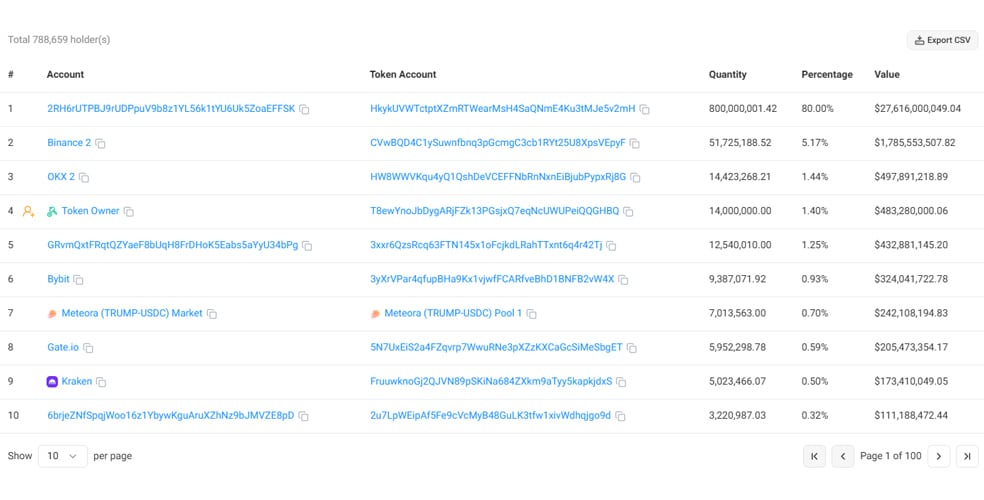
Task: Open the Gate.io account link
Action: pos(63,347)
